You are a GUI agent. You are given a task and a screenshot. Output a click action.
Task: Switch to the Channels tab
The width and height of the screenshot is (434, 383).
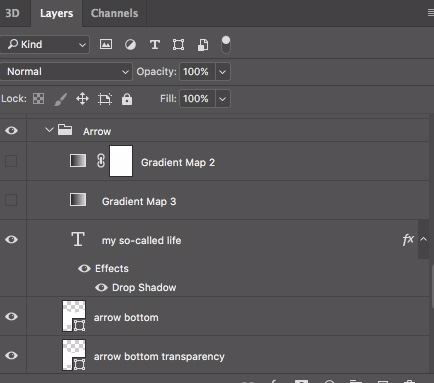pyautogui.click(x=114, y=13)
